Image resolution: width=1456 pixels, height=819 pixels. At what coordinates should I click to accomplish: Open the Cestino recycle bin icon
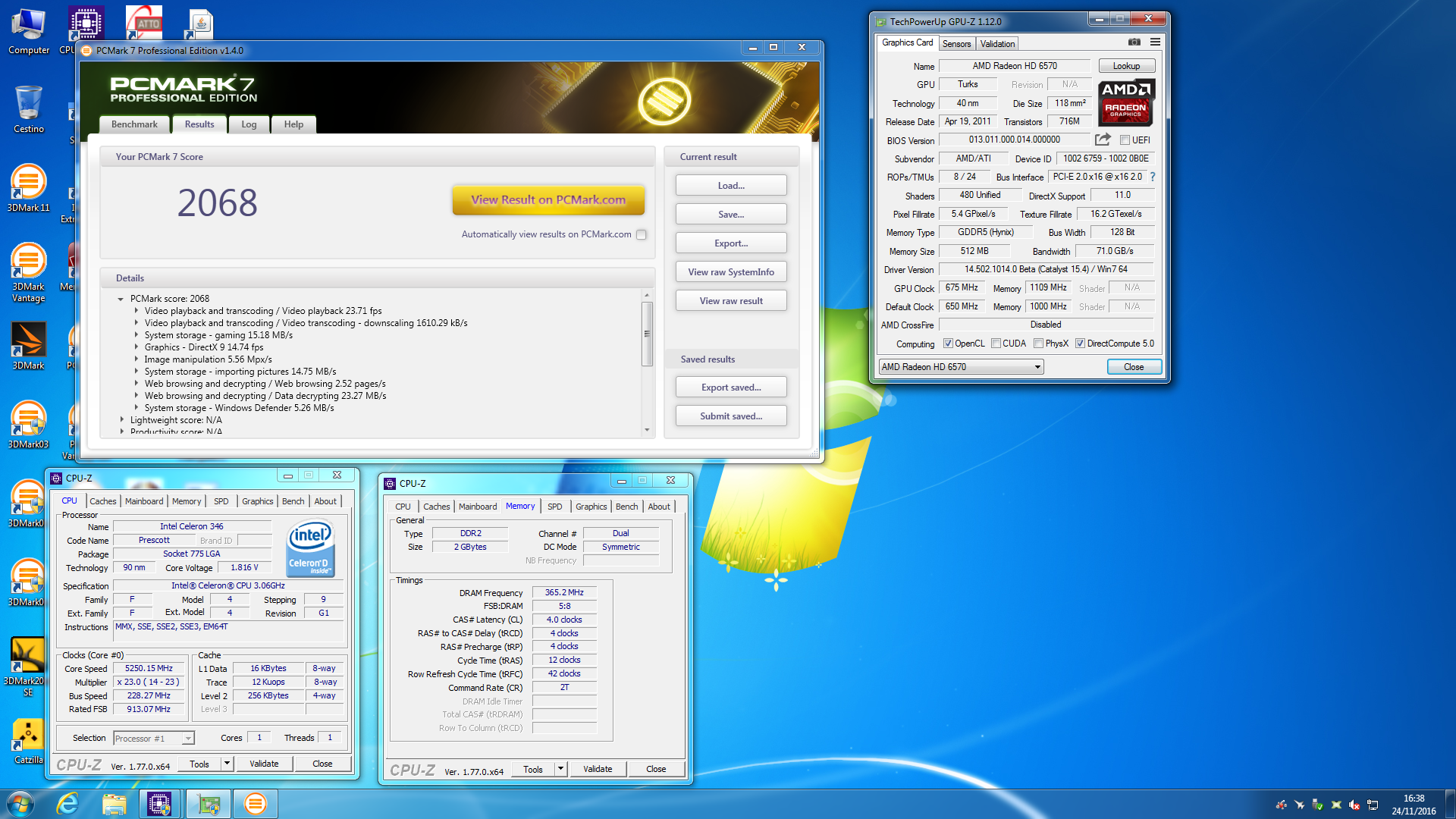point(29,110)
